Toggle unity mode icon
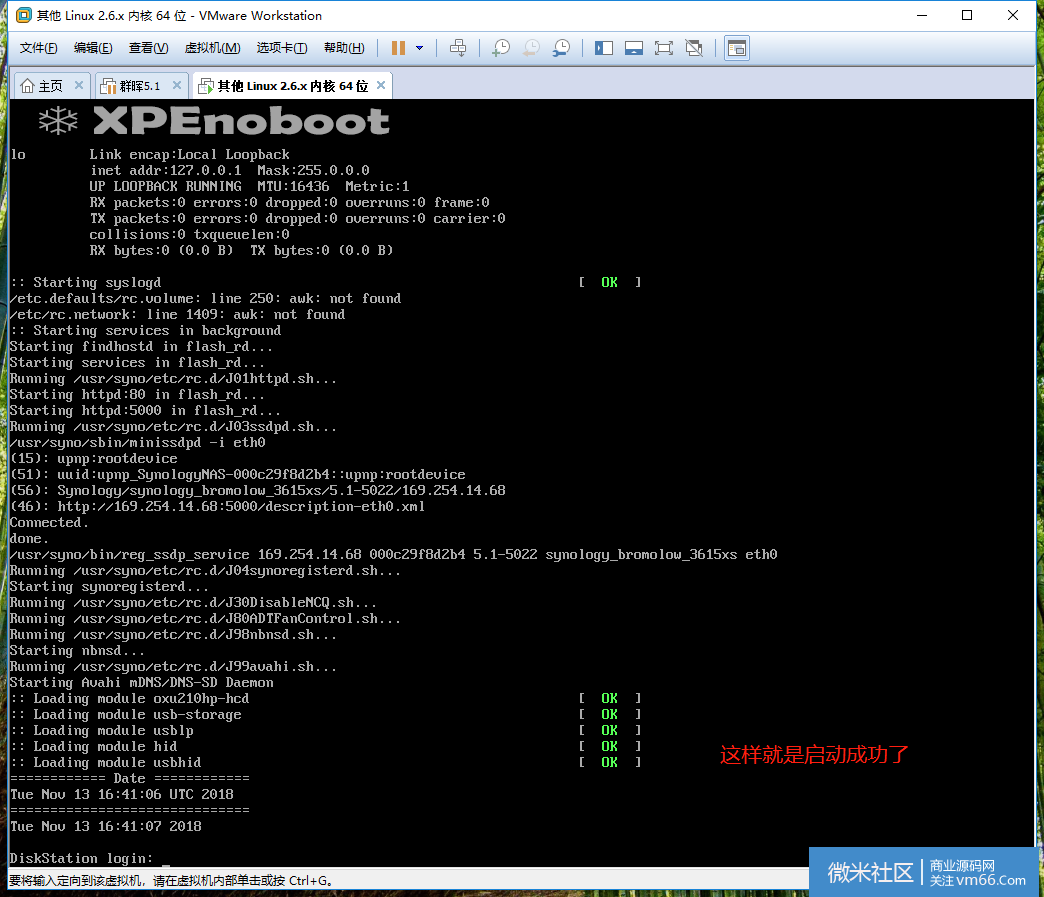 coord(694,48)
